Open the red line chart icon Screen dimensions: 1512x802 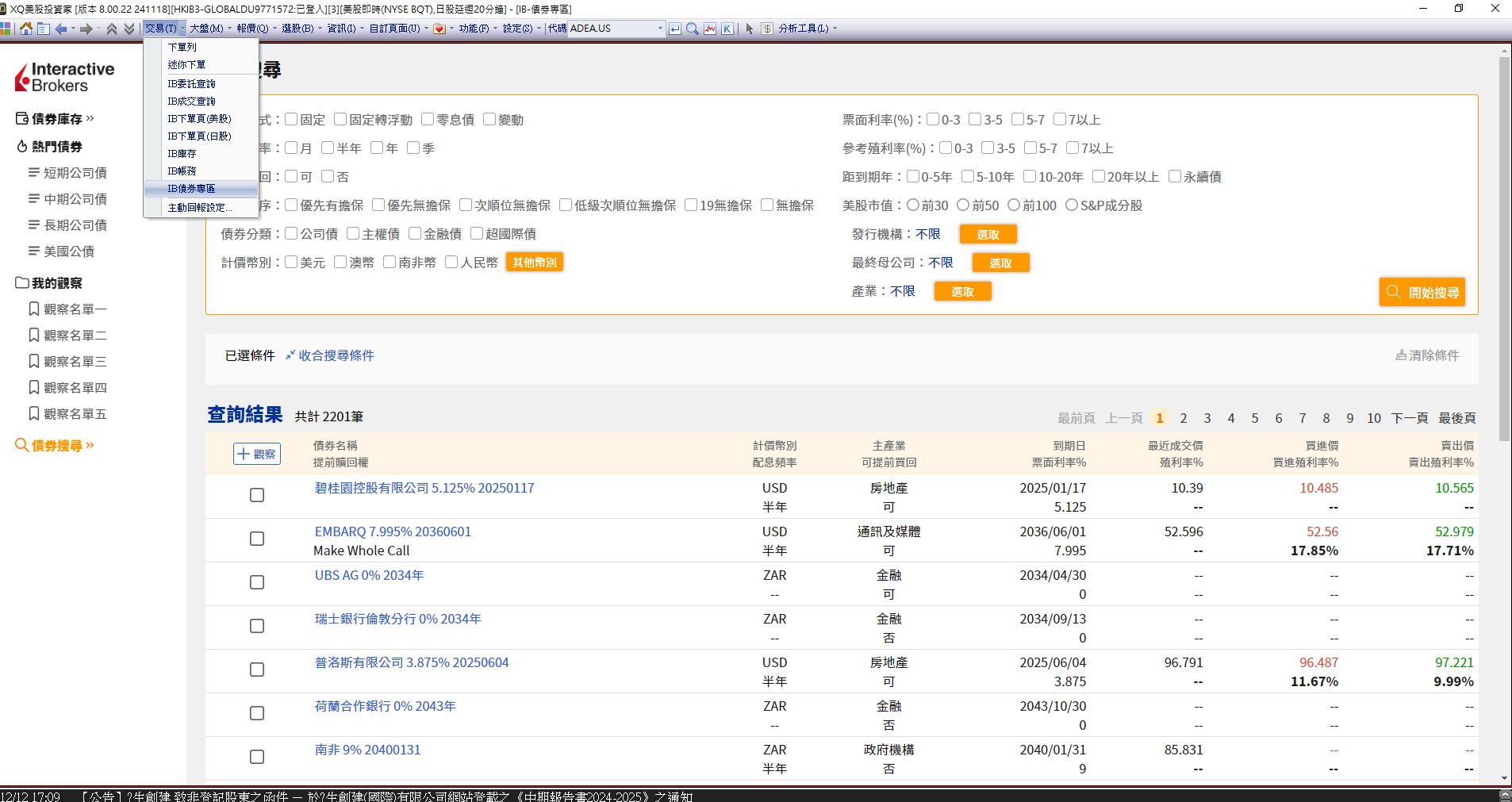tap(710, 29)
